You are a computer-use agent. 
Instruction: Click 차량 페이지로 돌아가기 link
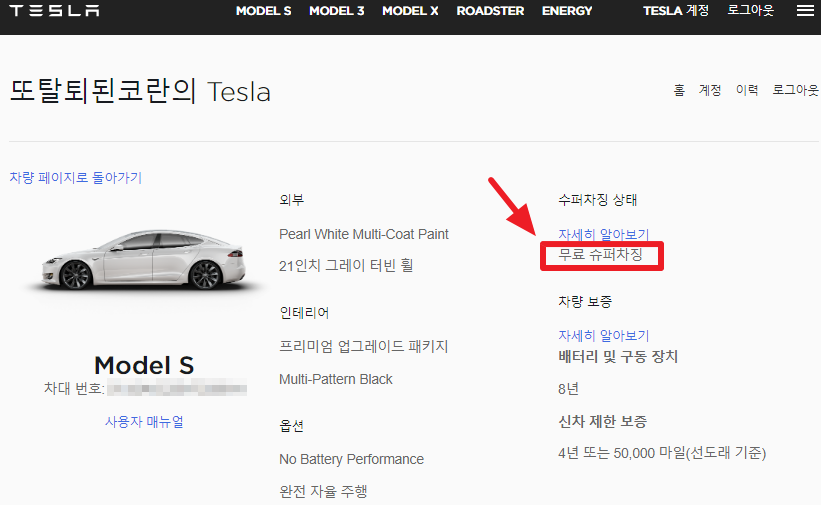(x=76, y=178)
